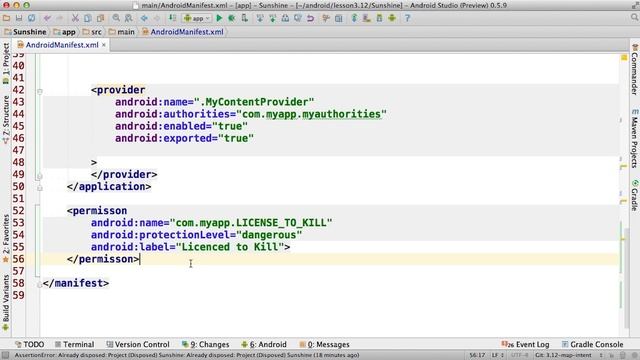
Task: Collapse the closing application tag fold marker
Action: (40, 188)
